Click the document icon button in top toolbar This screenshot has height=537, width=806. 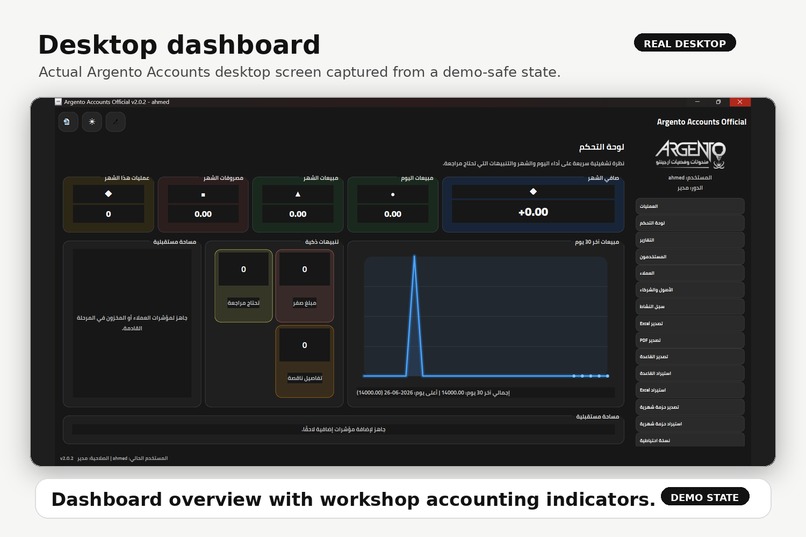[67, 122]
